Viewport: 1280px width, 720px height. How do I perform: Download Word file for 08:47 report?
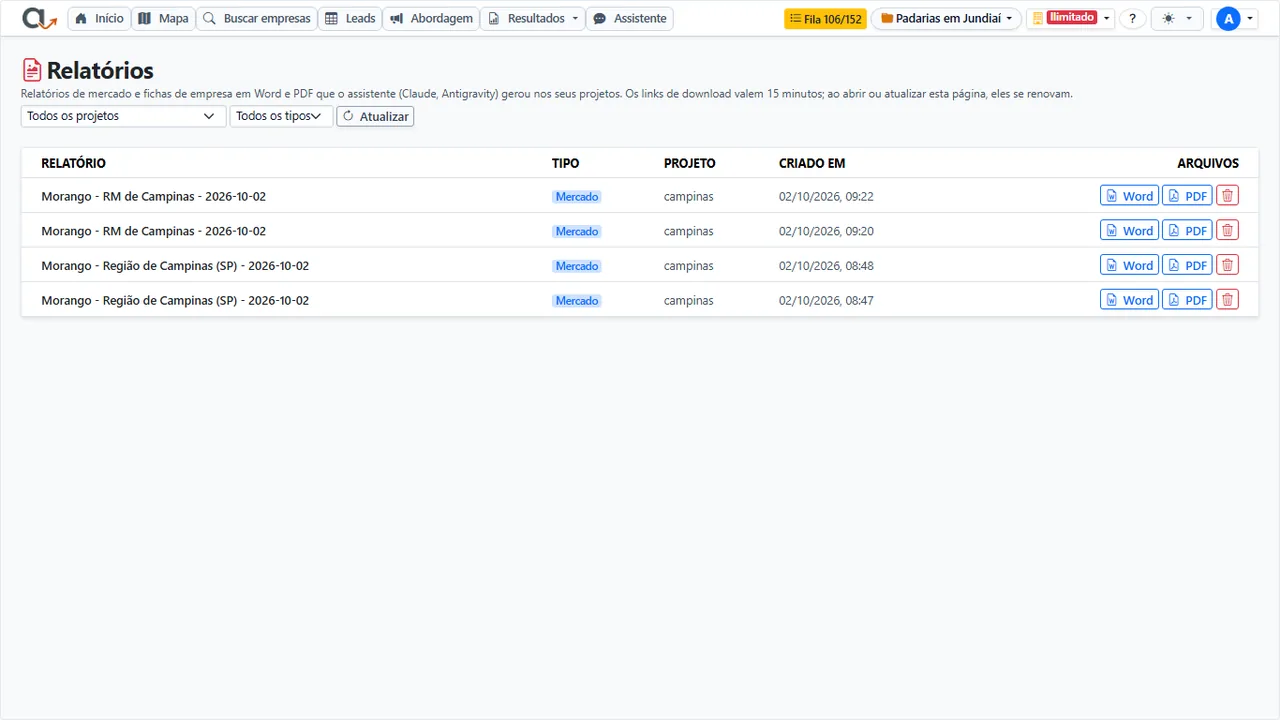[1129, 299]
